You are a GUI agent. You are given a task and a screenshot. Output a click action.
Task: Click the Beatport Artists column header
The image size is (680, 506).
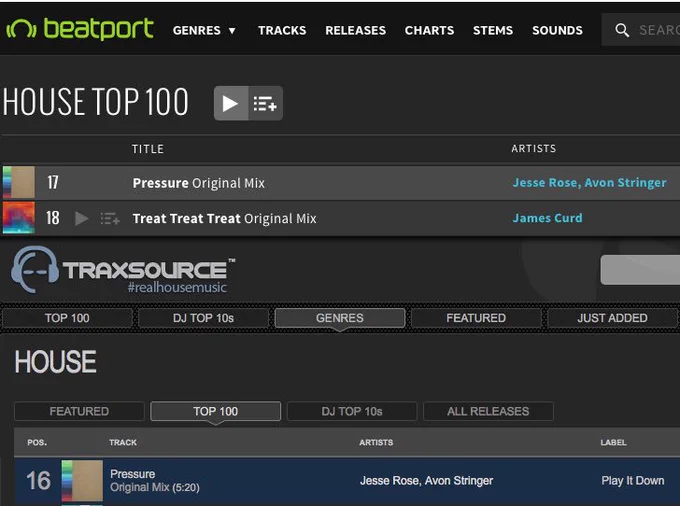tap(533, 149)
